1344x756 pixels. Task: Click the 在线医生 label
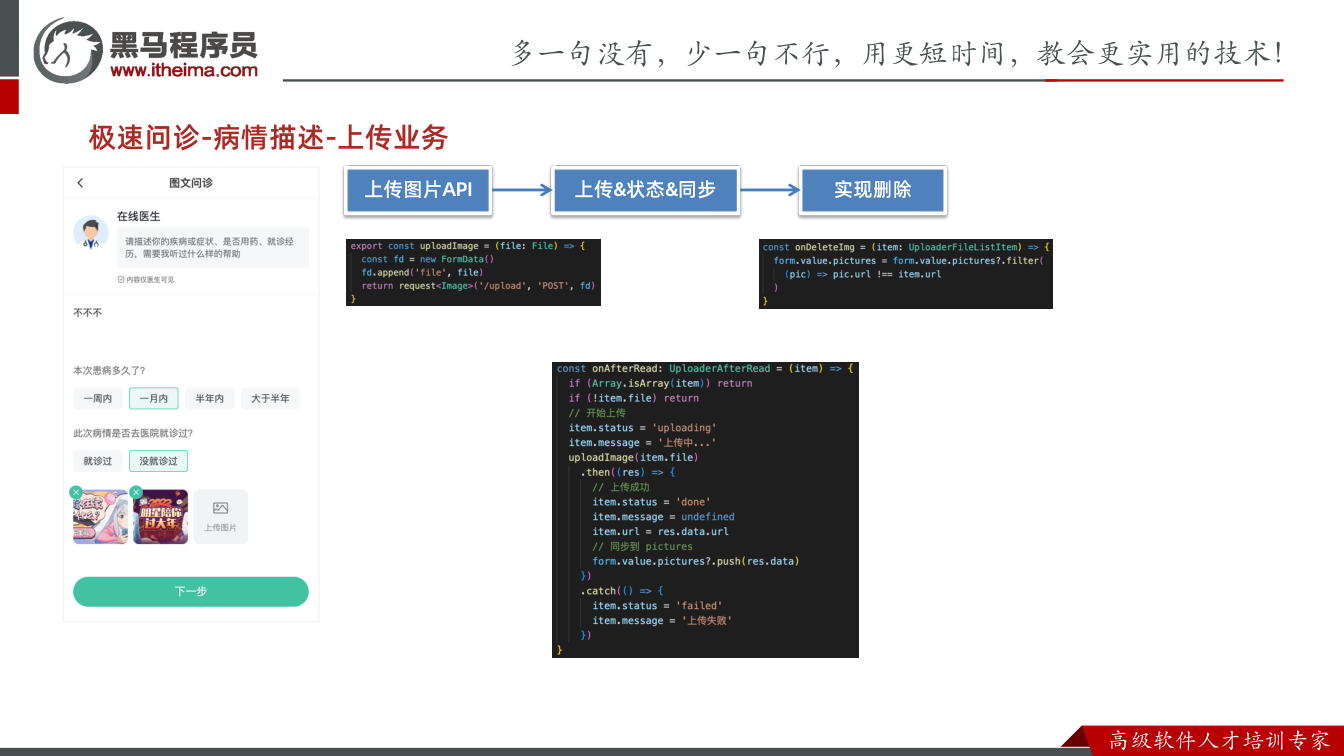coord(138,216)
